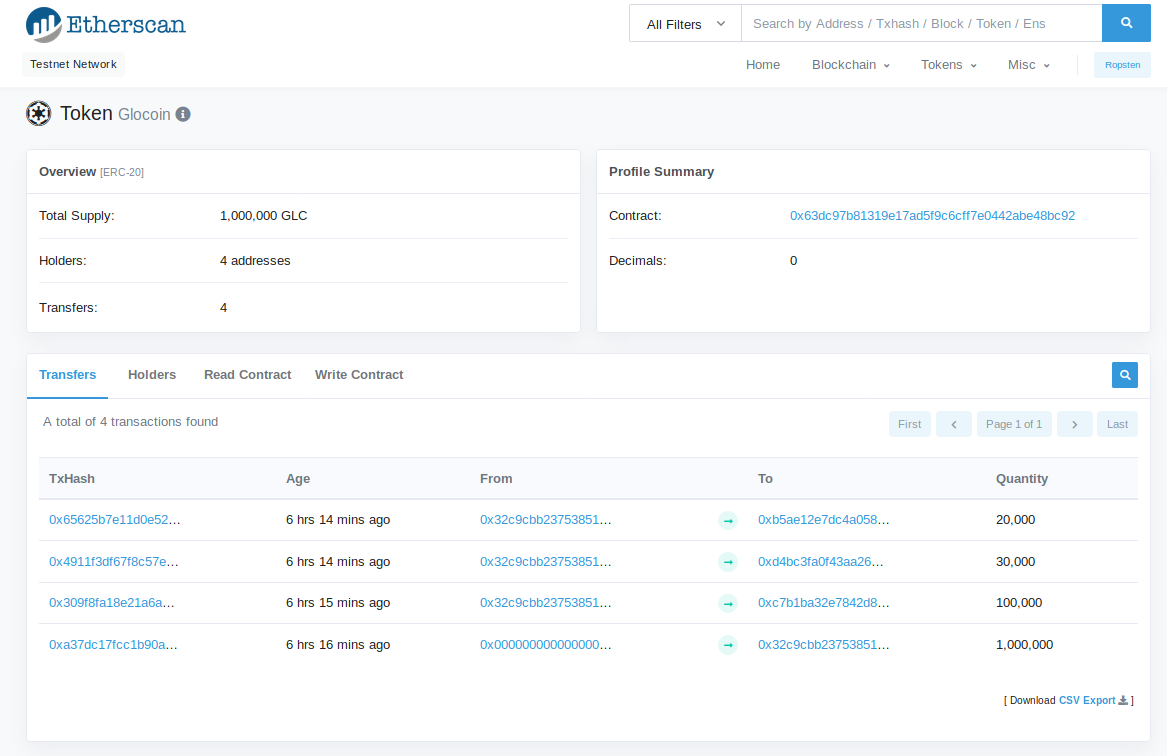1167x756 pixels.
Task: Click the Quantity column header
Action: [x=1022, y=479]
